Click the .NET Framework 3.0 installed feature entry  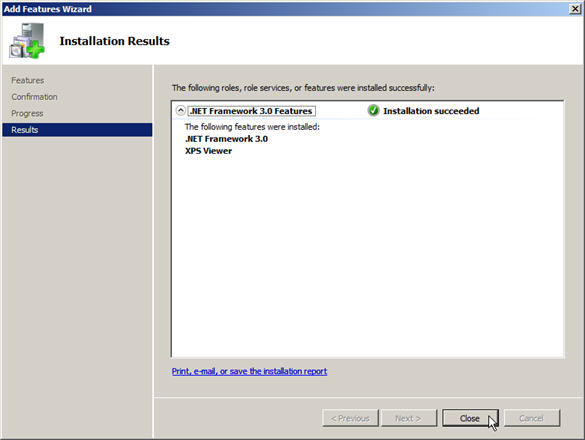coord(226,139)
